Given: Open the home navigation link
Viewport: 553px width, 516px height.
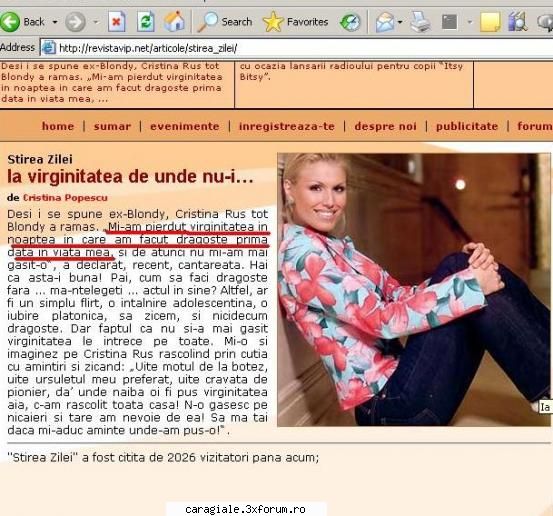Looking at the screenshot, I should (58, 126).
